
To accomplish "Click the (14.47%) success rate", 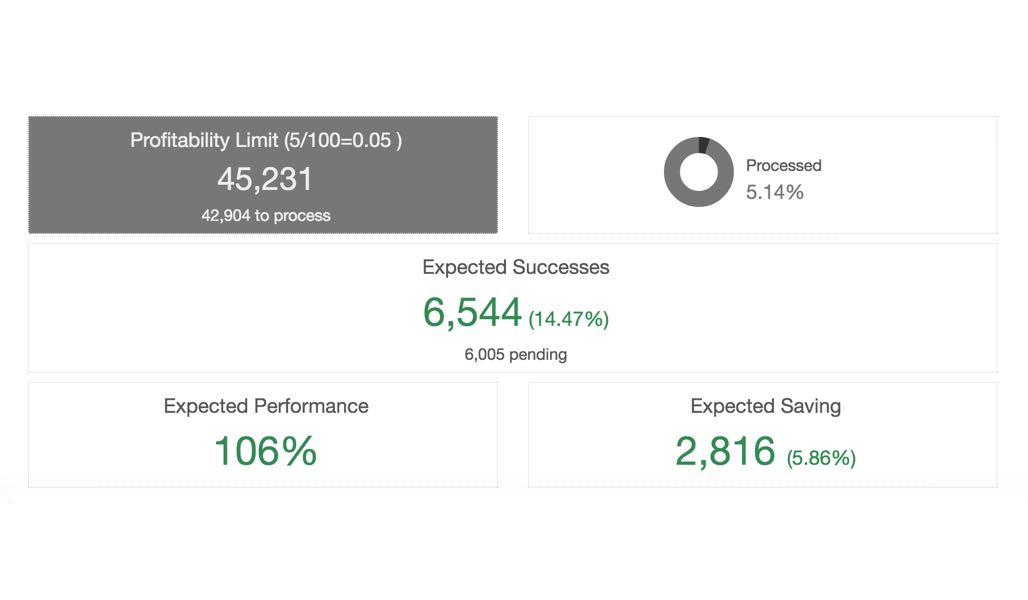I will pyautogui.click(x=568, y=319).
